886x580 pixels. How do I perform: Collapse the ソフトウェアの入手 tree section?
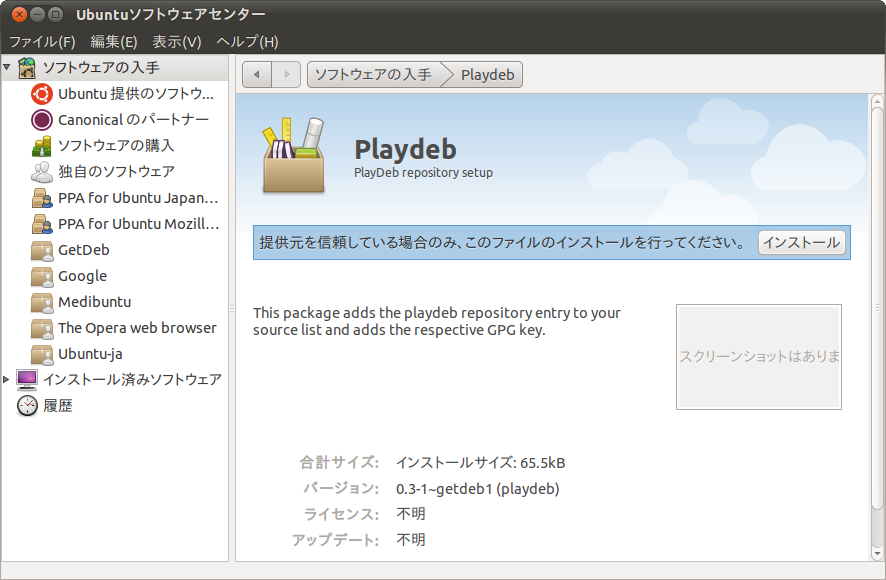[x=7, y=67]
